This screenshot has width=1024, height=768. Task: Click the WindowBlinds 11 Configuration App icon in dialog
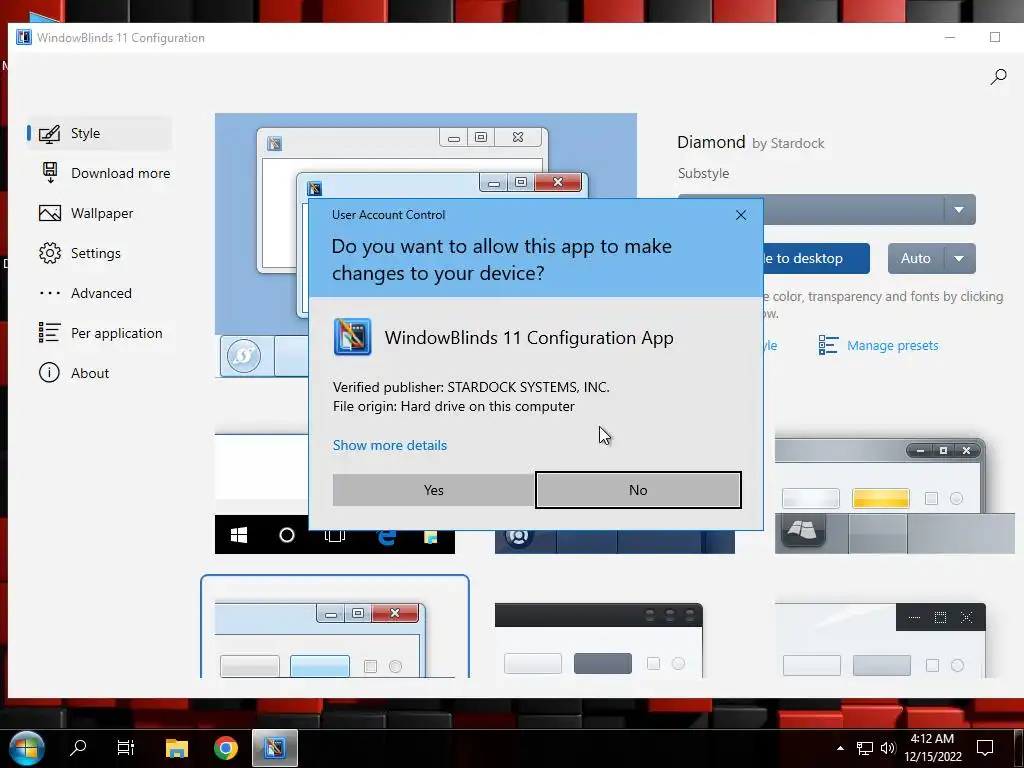[x=353, y=337]
